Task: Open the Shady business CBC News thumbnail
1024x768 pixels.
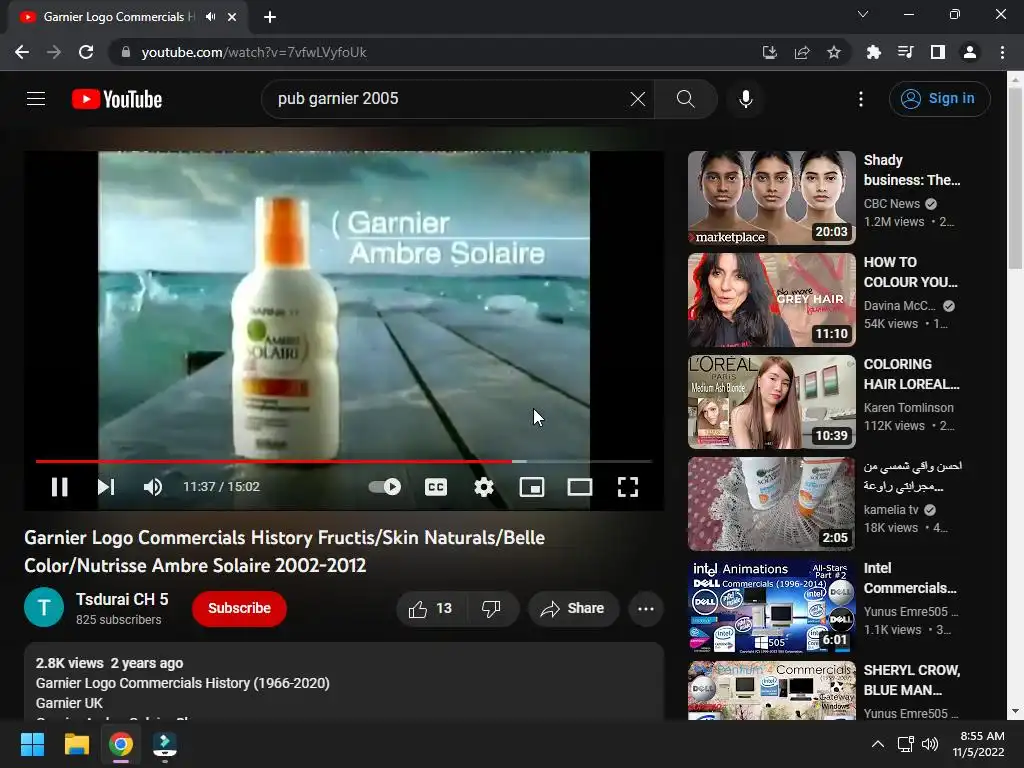Action: (771, 198)
